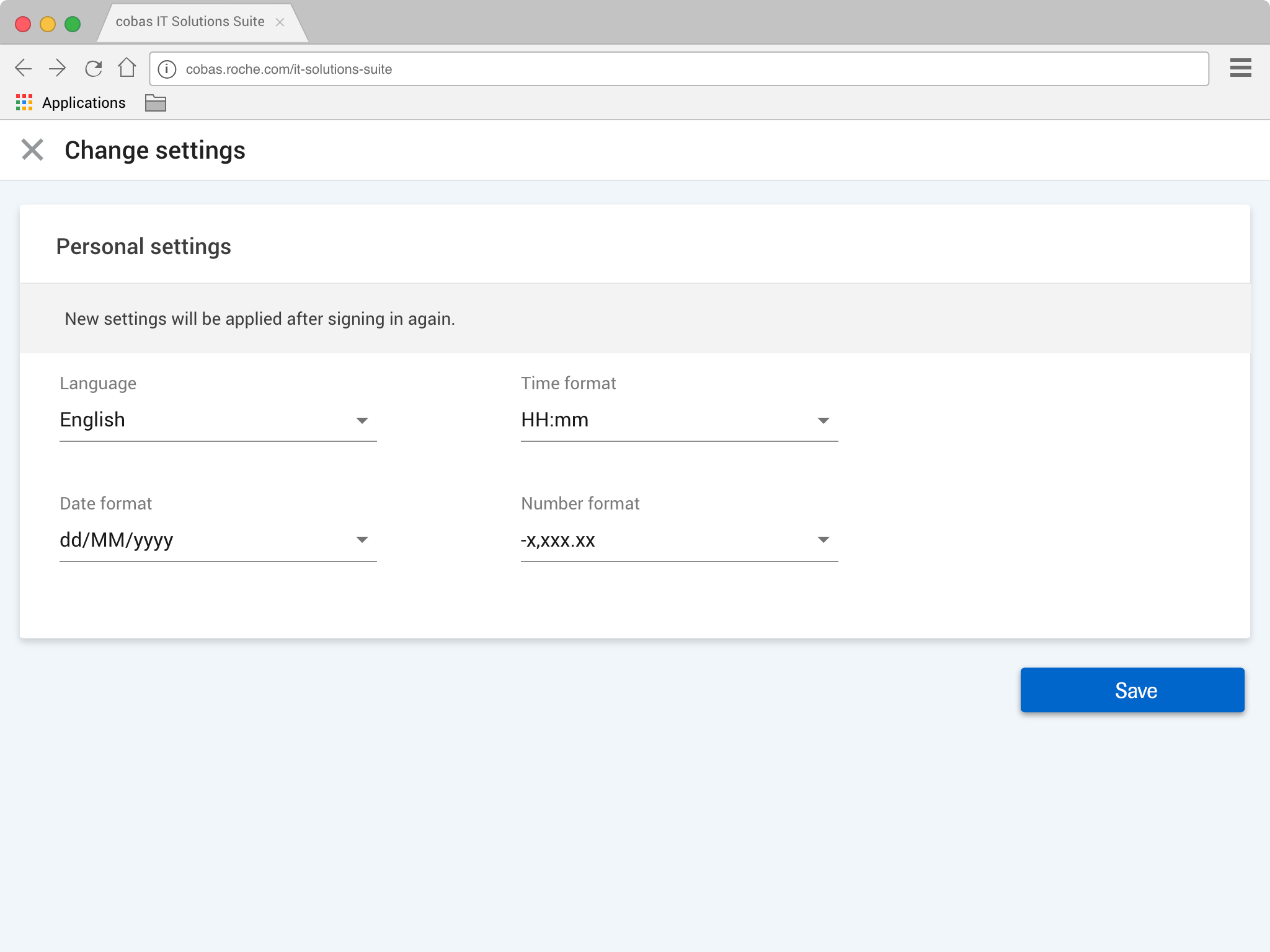Viewport: 1270px width, 952px height.
Task: Click the Applications bookmark label
Action: tap(84, 103)
